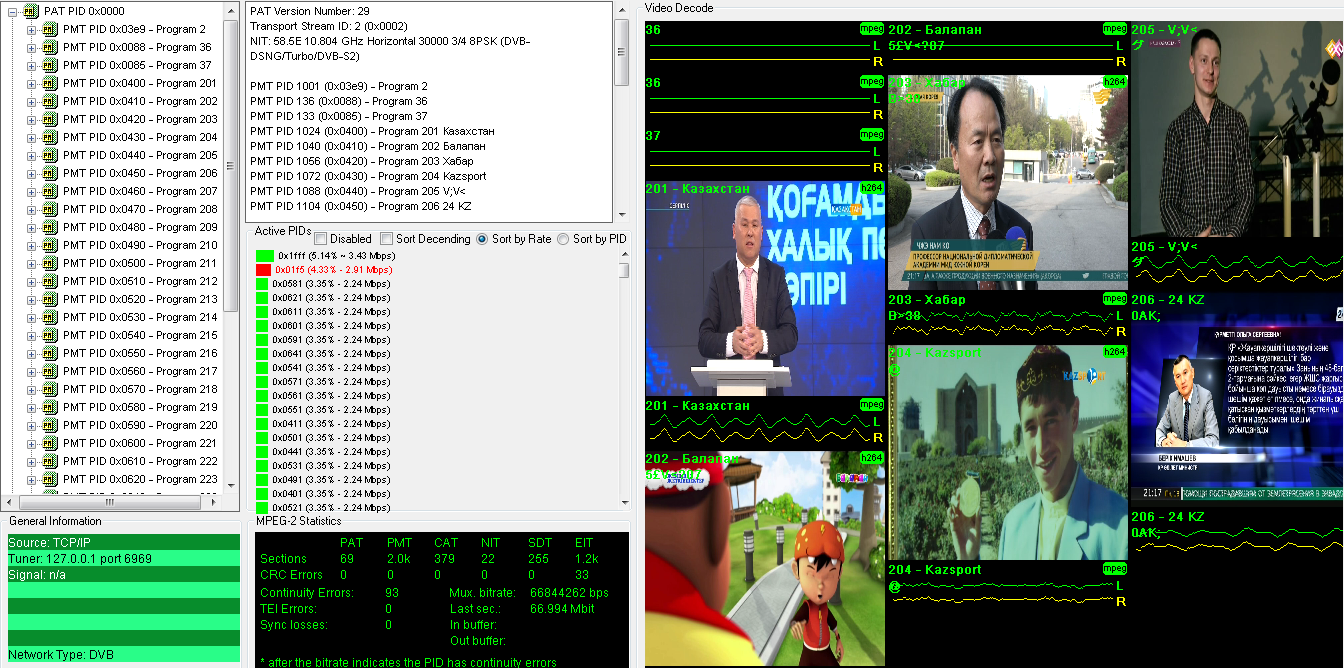Check the Sort Decending checkbox
The height and width of the screenshot is (668, 1344).
click(386, 239)
